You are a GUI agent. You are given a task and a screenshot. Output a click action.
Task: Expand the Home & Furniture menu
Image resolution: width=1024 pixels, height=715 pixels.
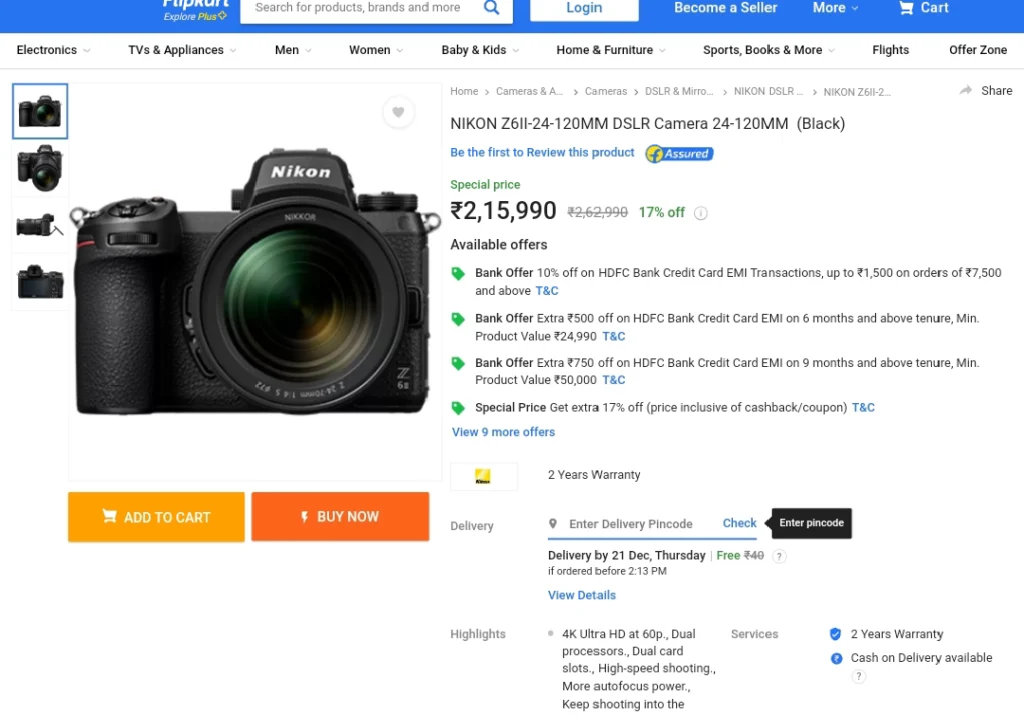coord(611,50)
